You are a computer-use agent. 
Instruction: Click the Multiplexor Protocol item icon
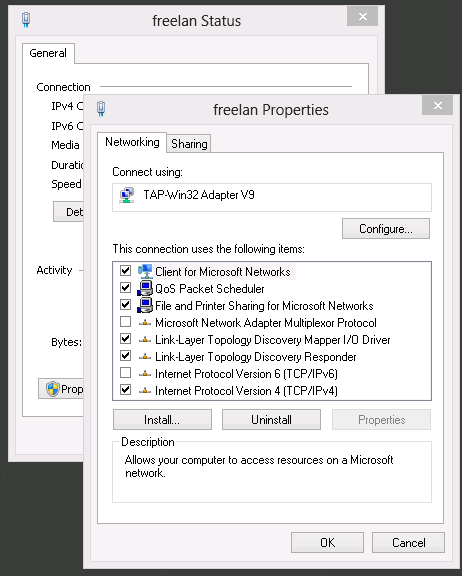145,323
